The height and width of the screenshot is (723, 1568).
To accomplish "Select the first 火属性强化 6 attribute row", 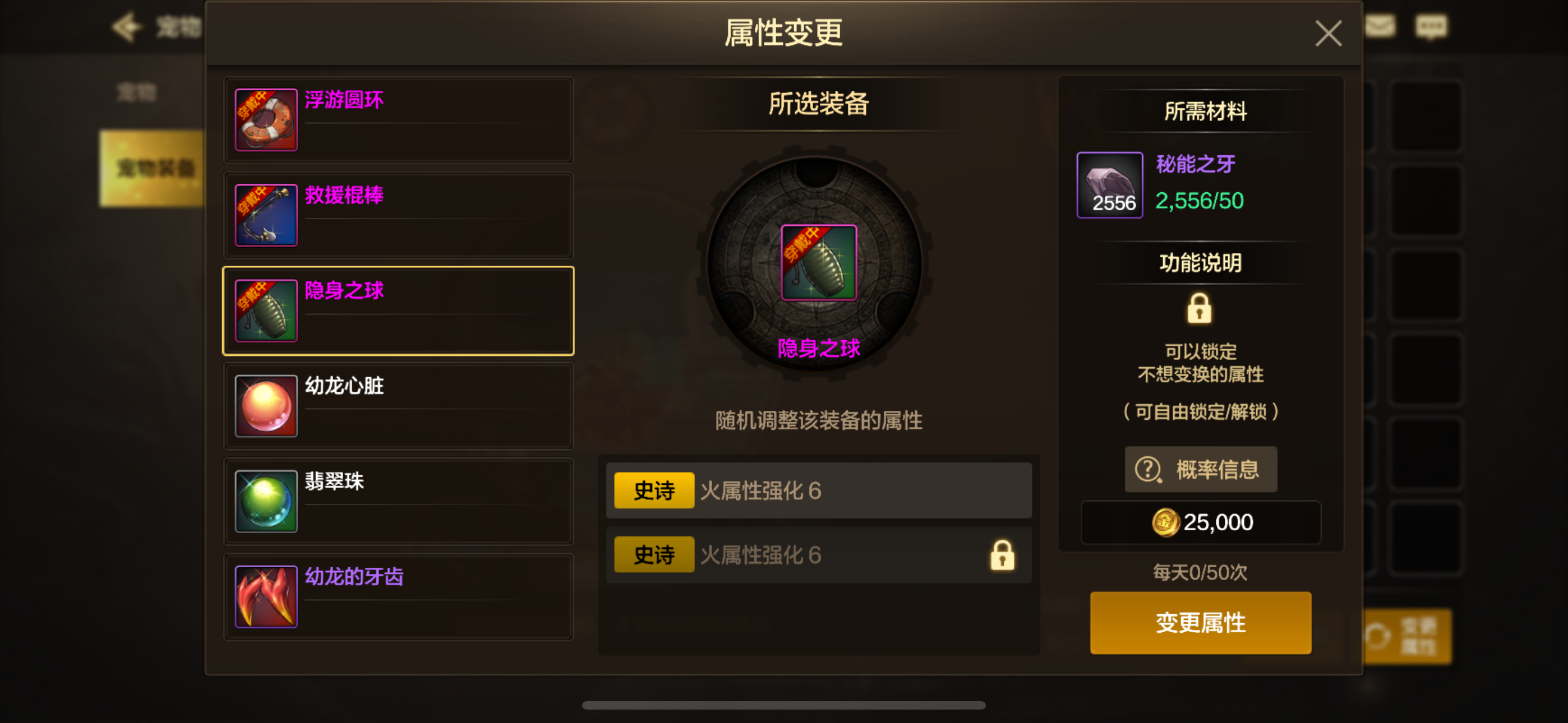I will (819, 490).
